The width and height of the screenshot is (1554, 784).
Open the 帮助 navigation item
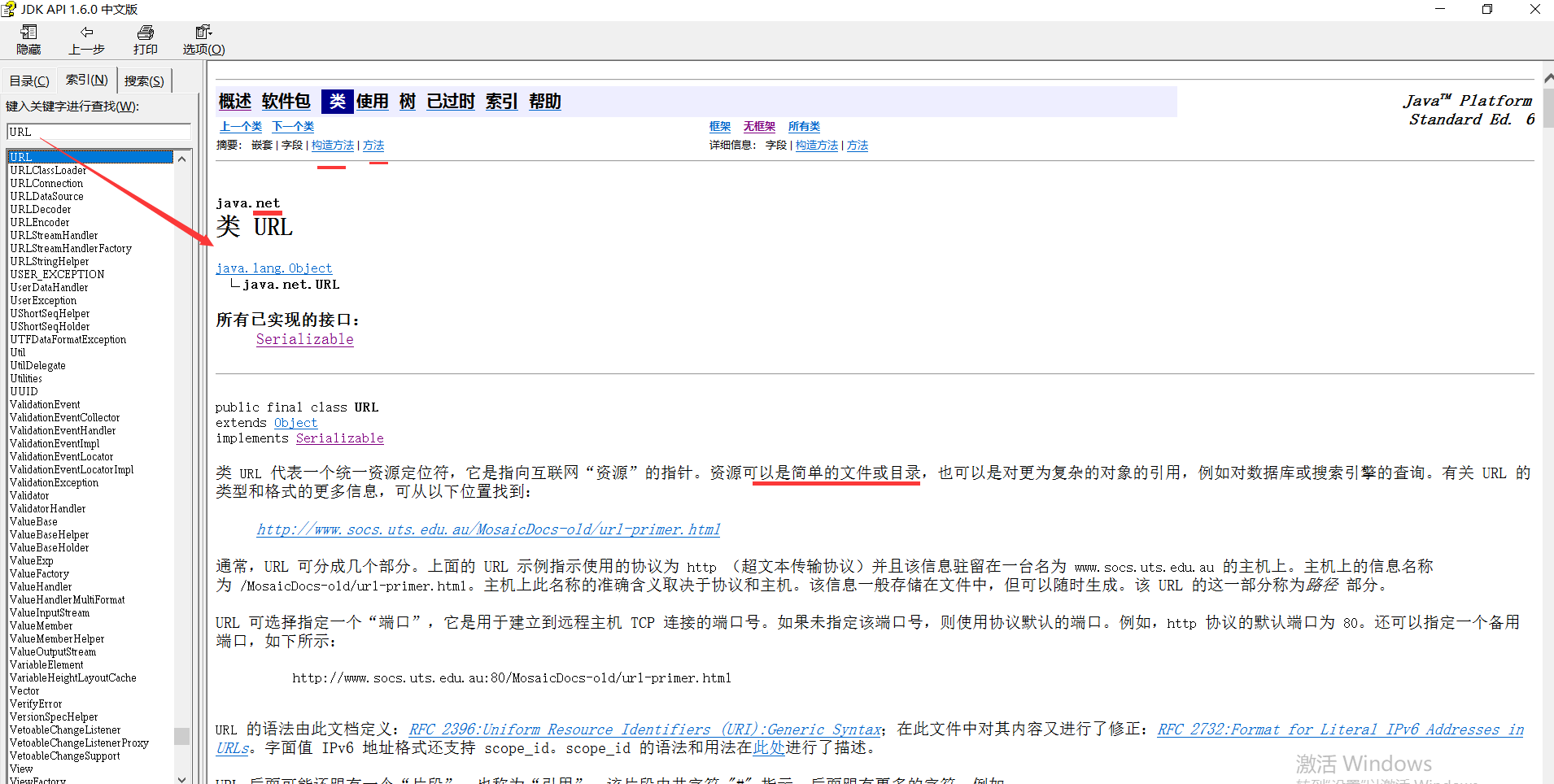pyautogui.click(x=544, y=101)
